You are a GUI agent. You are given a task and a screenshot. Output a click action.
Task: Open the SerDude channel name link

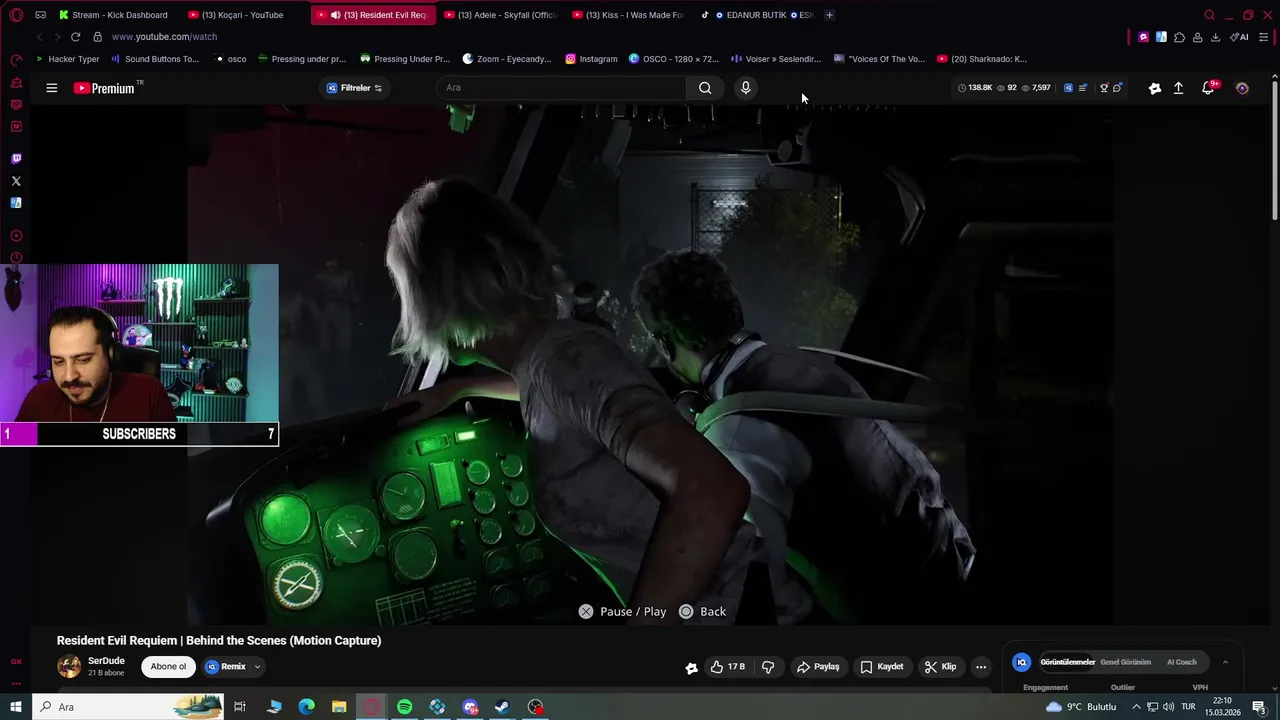tap(106, 661)
